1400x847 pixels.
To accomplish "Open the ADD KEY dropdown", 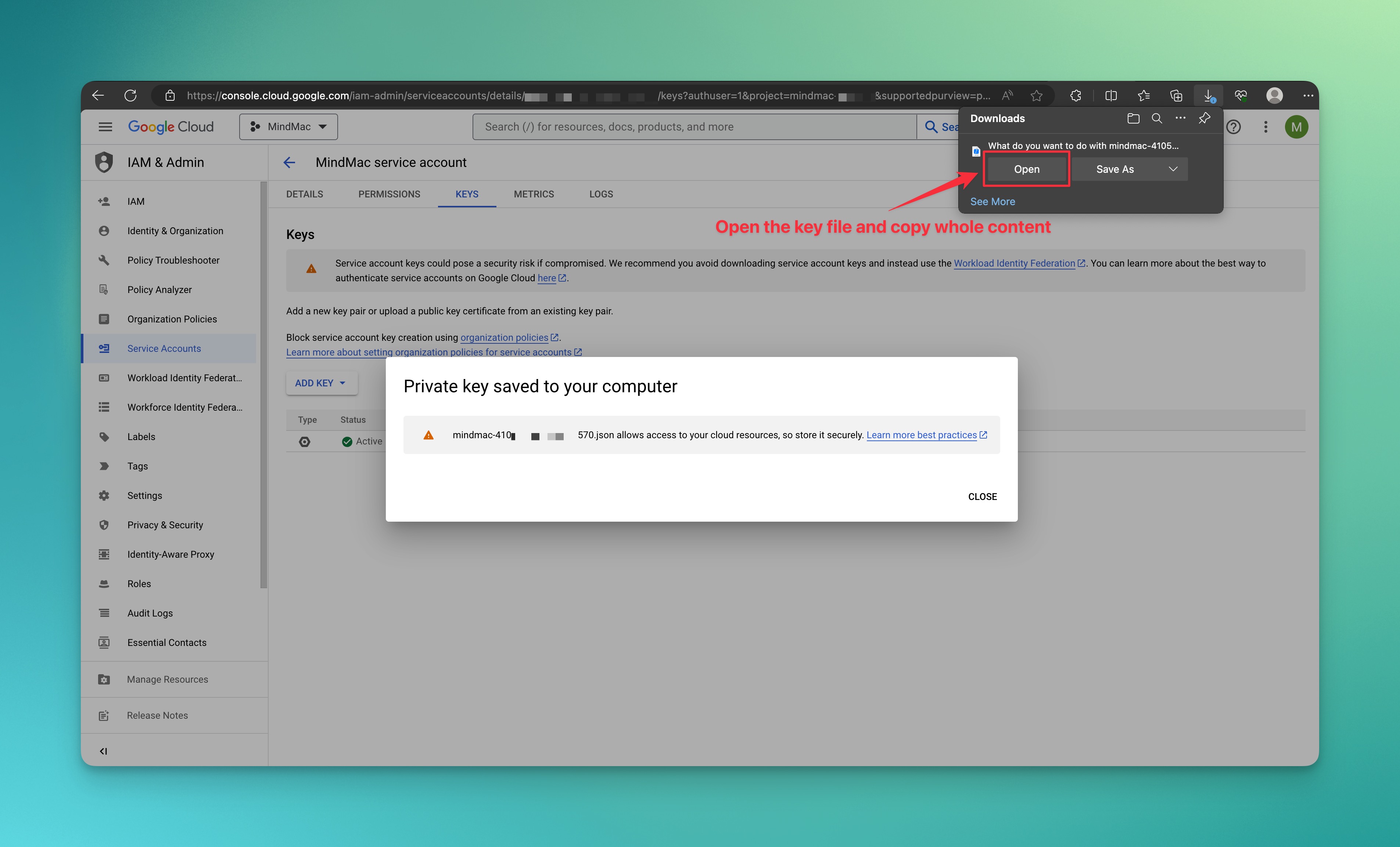I will click(x=321, y=383).
